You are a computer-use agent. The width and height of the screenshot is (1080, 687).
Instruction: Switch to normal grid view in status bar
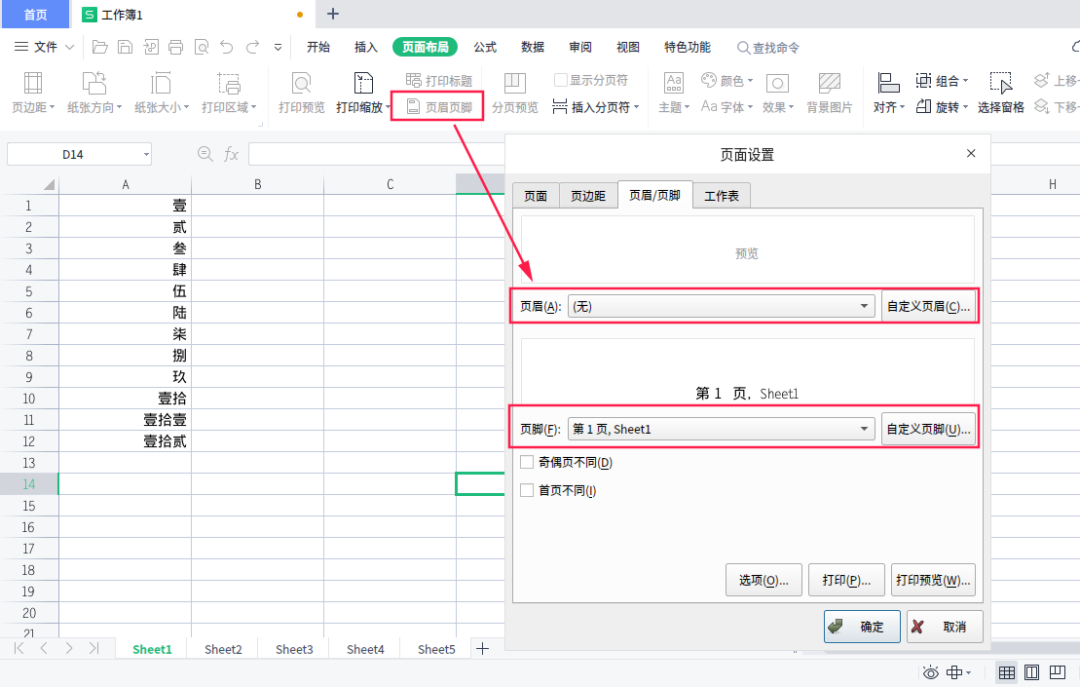pyautogui.click(x=1006, y=673)
